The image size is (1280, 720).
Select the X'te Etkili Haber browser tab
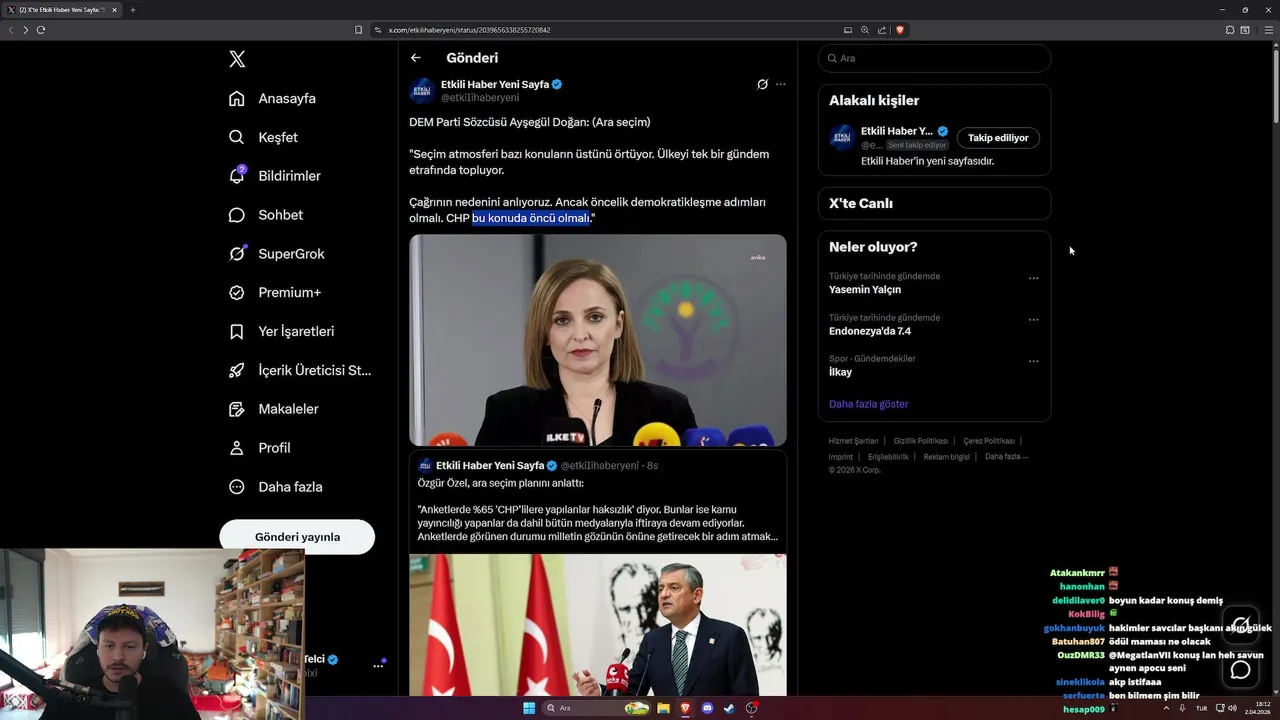coord(62,10)
